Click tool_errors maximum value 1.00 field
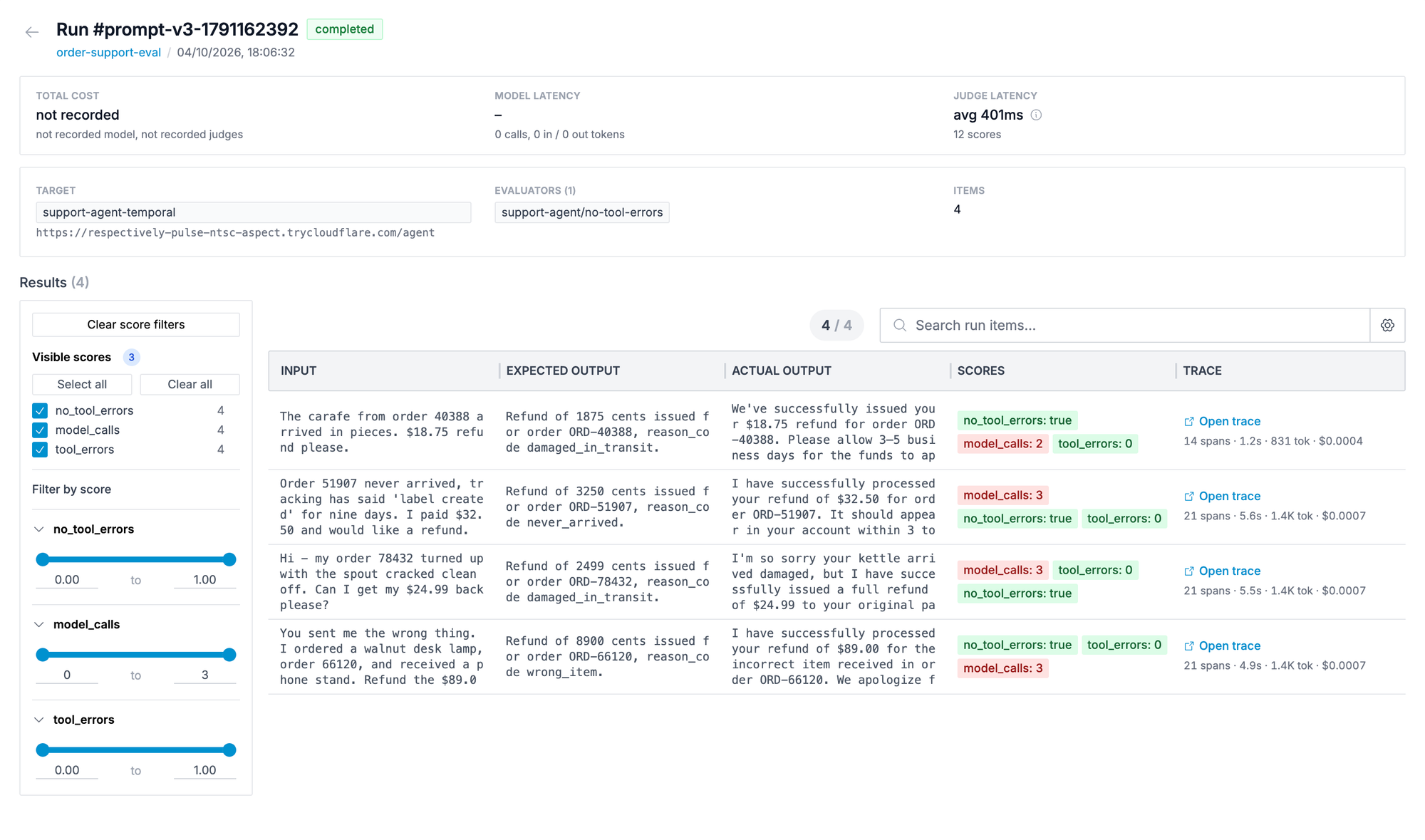 pyautogui.click(x=204, y=770)
